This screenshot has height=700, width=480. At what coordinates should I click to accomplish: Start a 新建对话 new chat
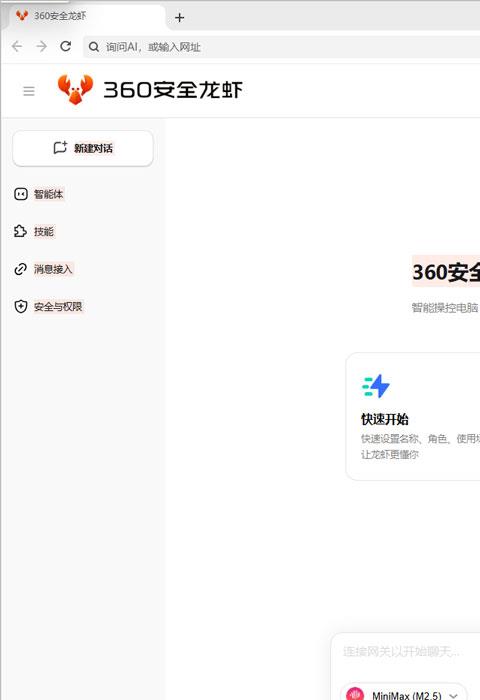[x=83, y=148]
